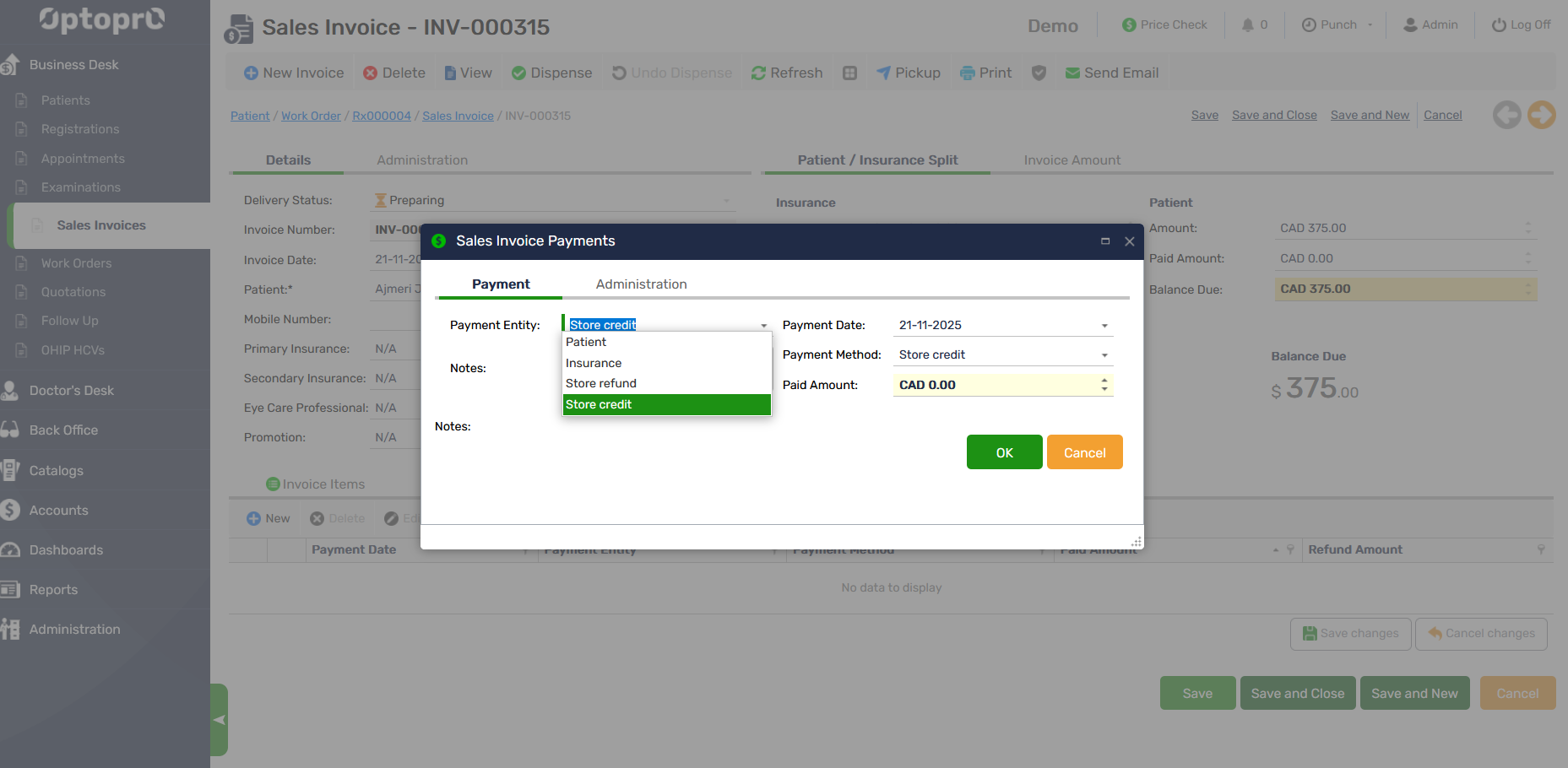Click the shield icon in toolbar

click(x=1039, y=73)
